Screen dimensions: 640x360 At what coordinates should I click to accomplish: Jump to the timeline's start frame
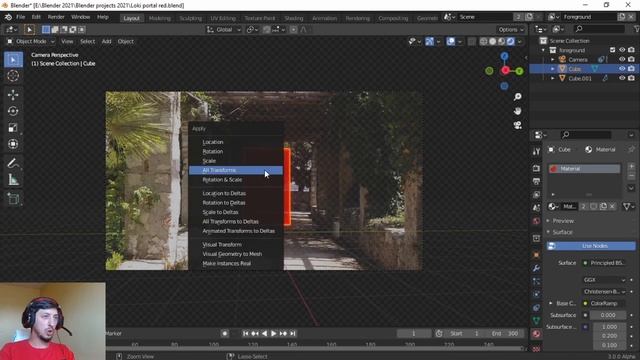(x=245, y=333)
